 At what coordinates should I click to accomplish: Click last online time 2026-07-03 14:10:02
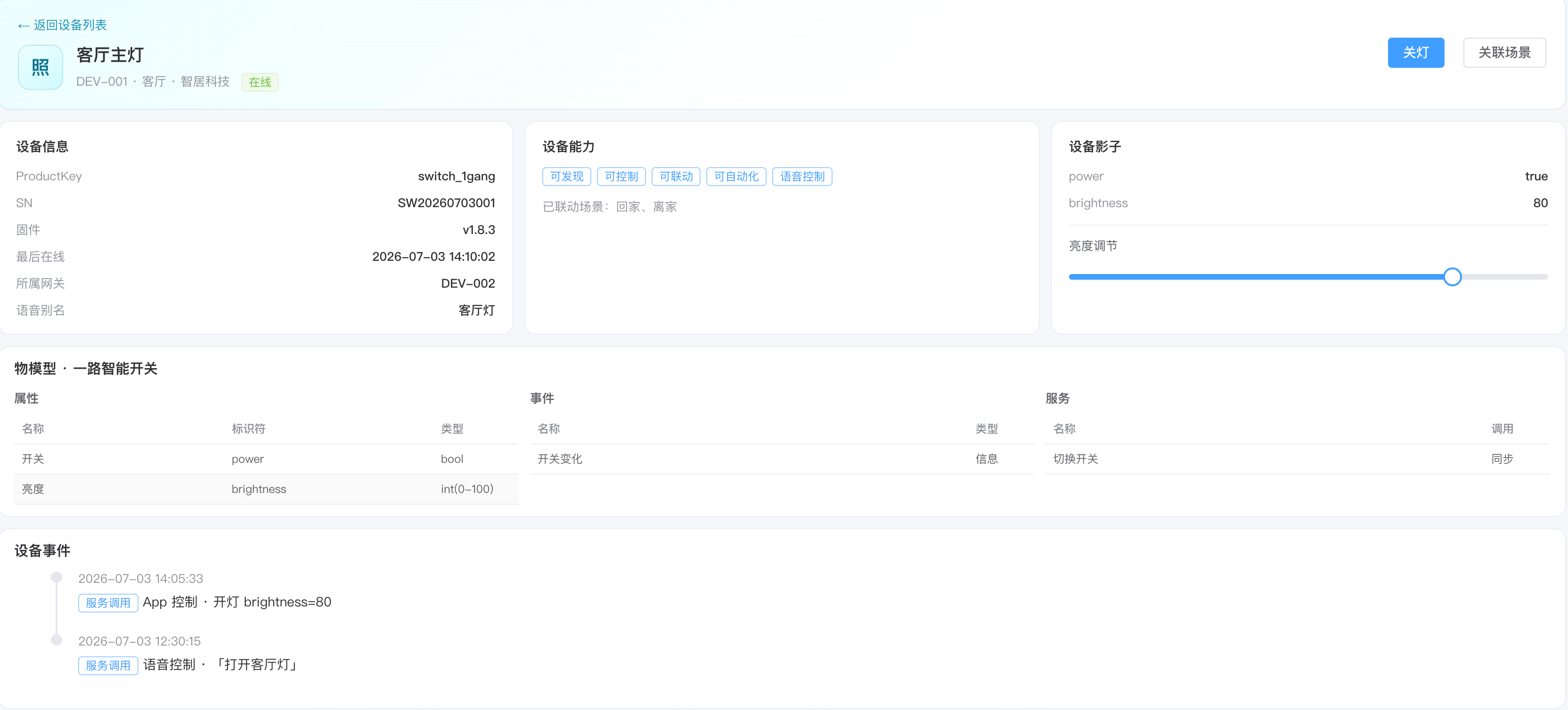tap(433, 257)
